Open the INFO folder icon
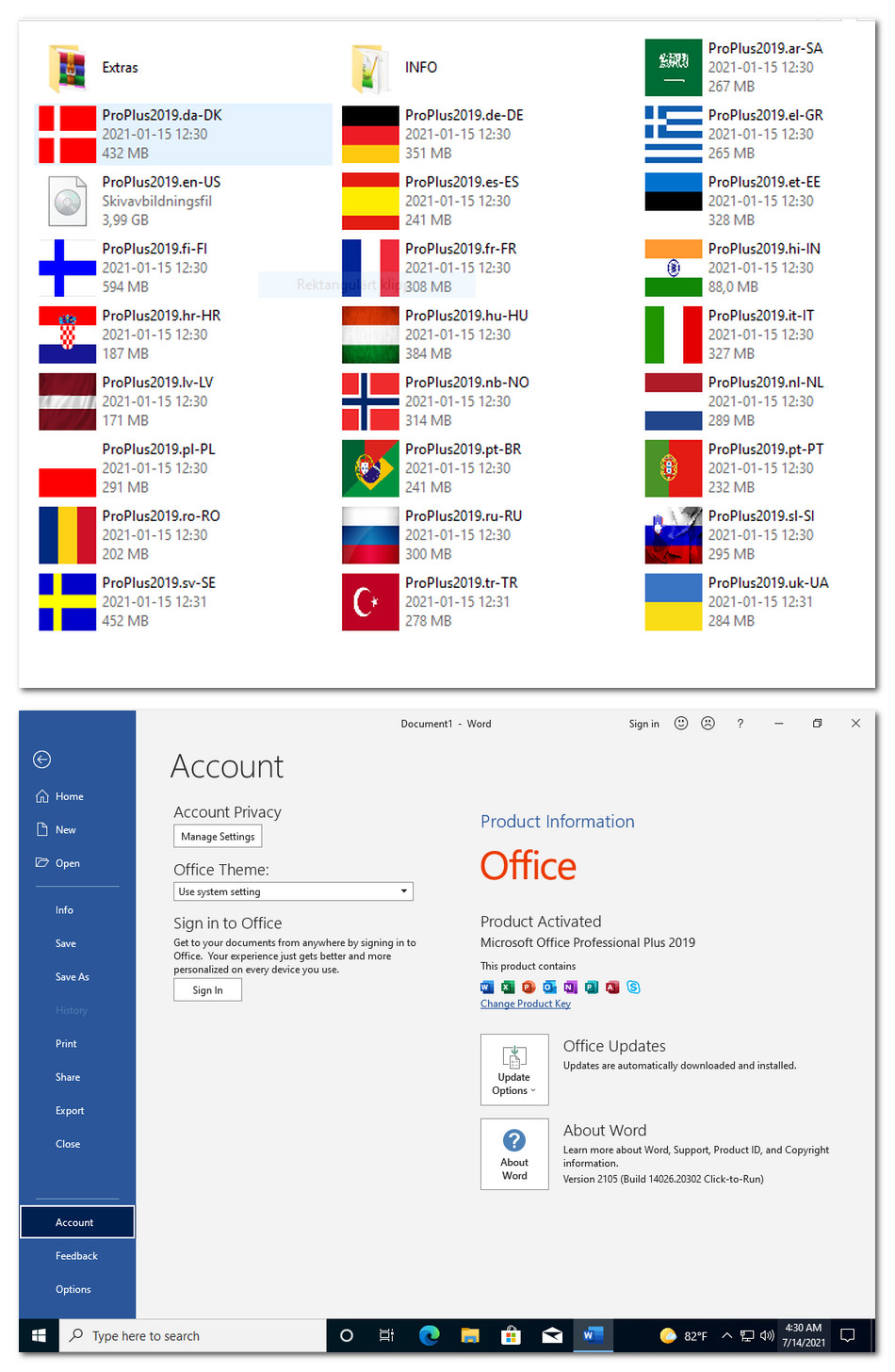 [x=371, y=68]
